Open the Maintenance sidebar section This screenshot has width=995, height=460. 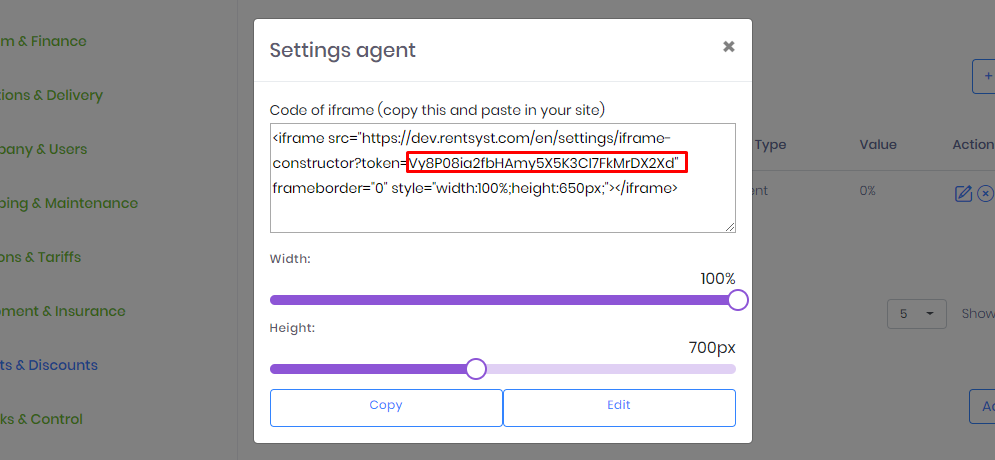point(69,203)
